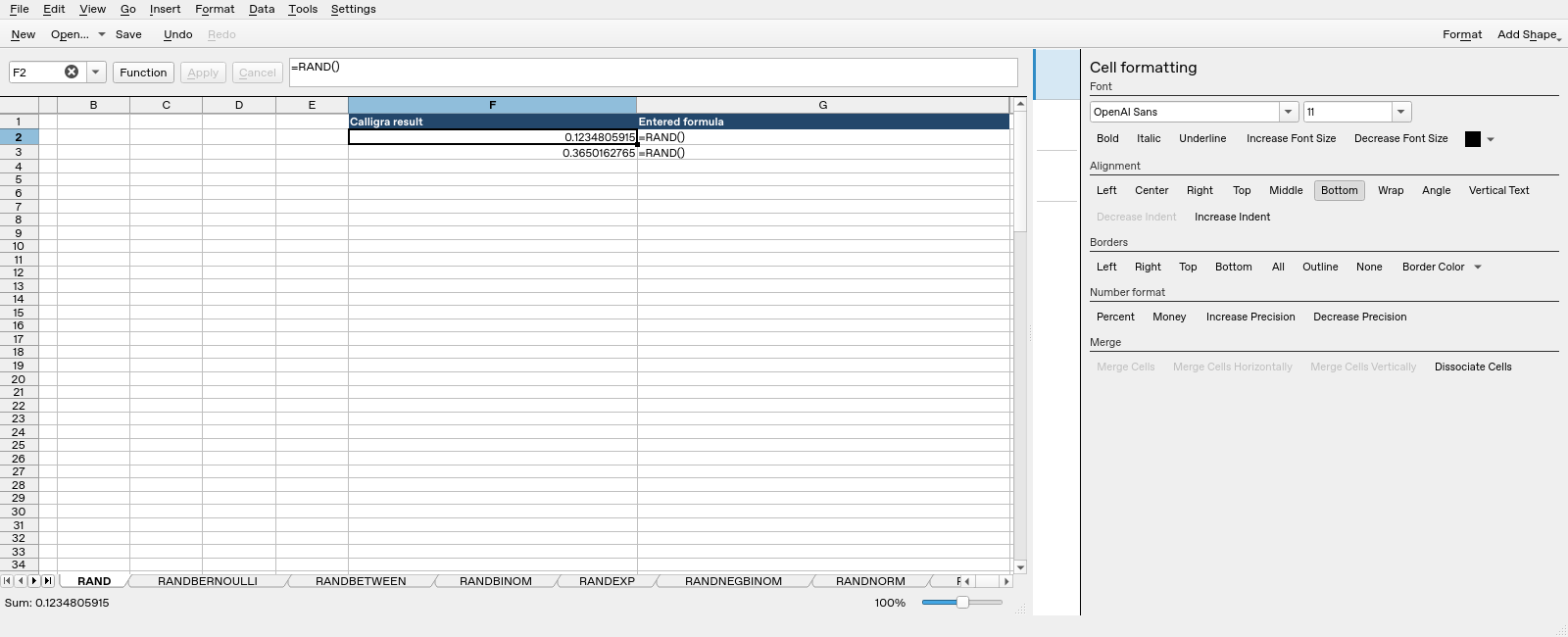1568x637 pixels.
Task: Open the font size dropdown
Action: point(1401,112)
